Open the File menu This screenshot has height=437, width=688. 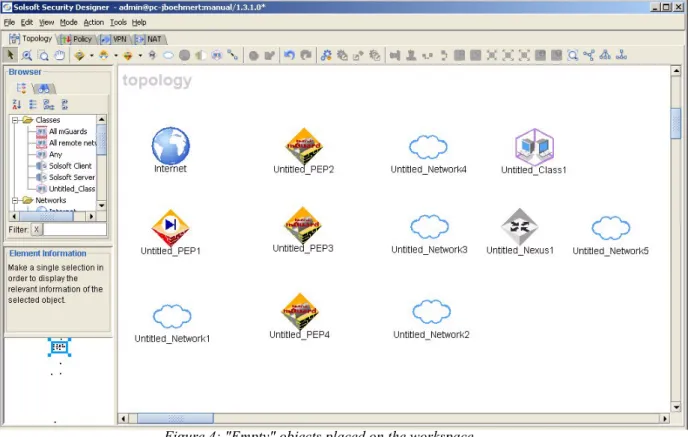click(x=9, y=22)
